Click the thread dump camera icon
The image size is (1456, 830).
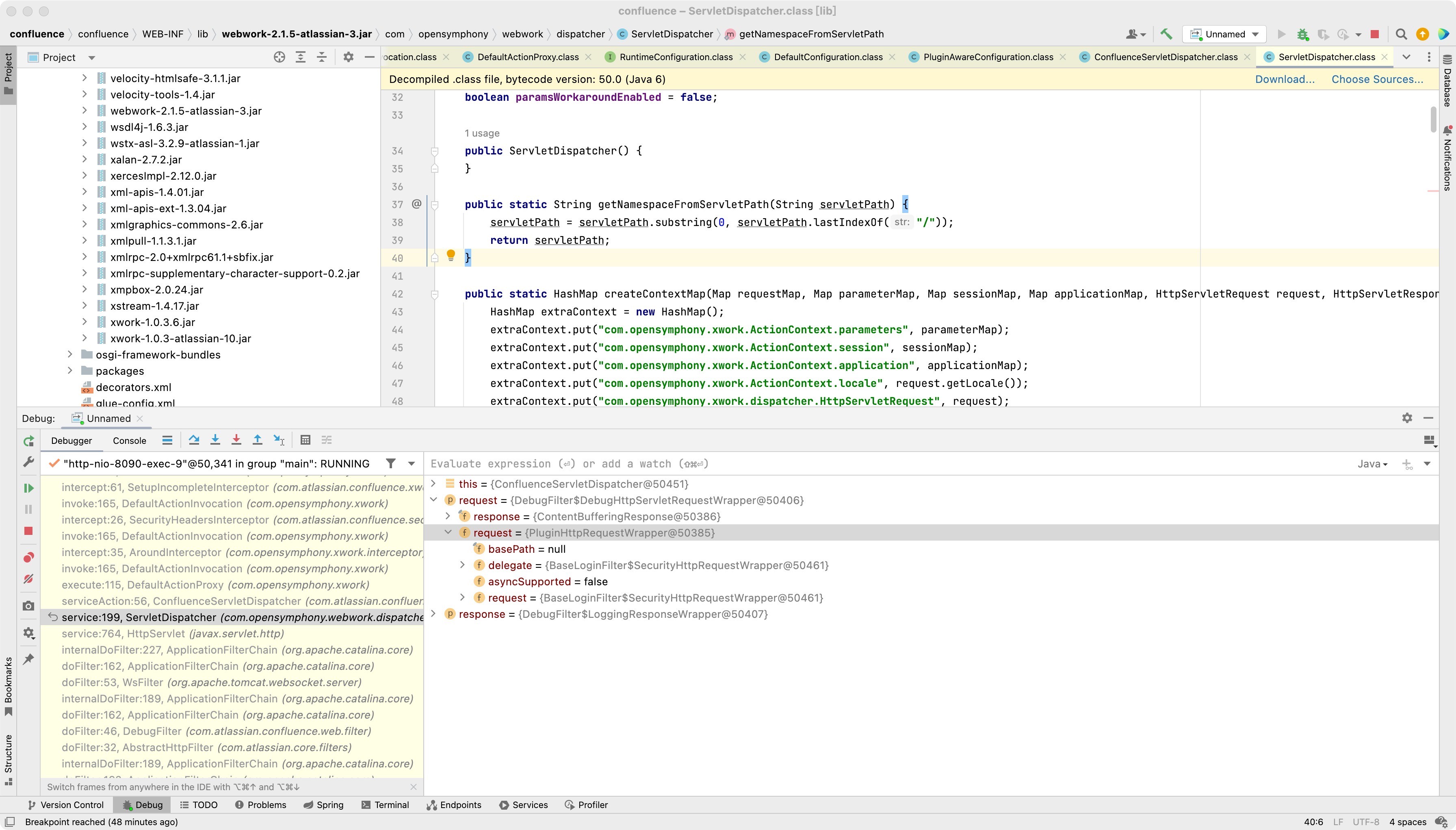[28, 605]
